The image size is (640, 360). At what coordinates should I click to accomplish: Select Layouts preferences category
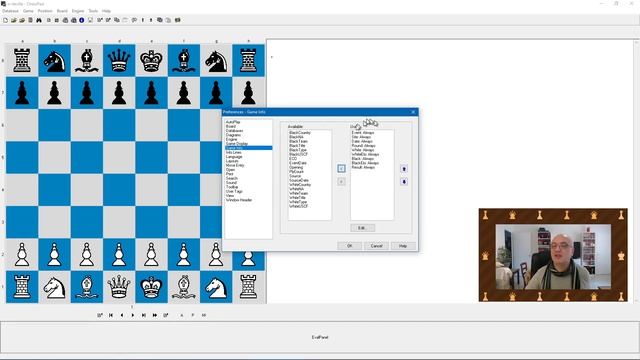pyautogui.click(x=232, y=161)
